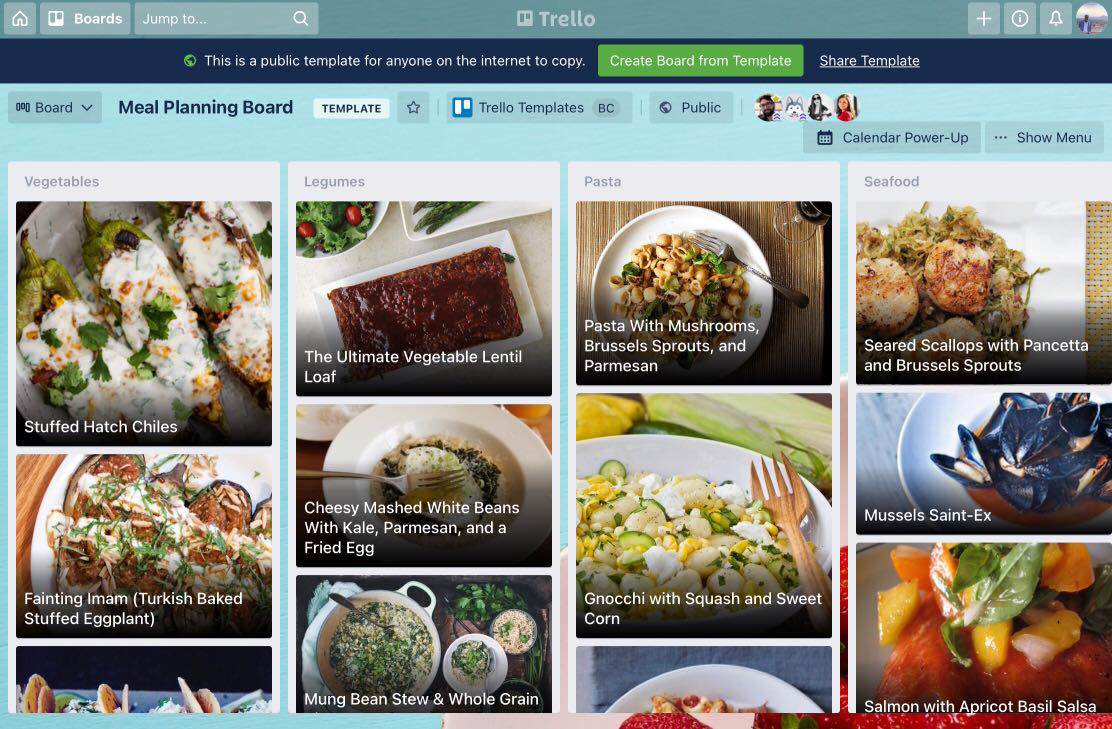
Task: Star the Meal Planning Board
Action: point(413,108)
